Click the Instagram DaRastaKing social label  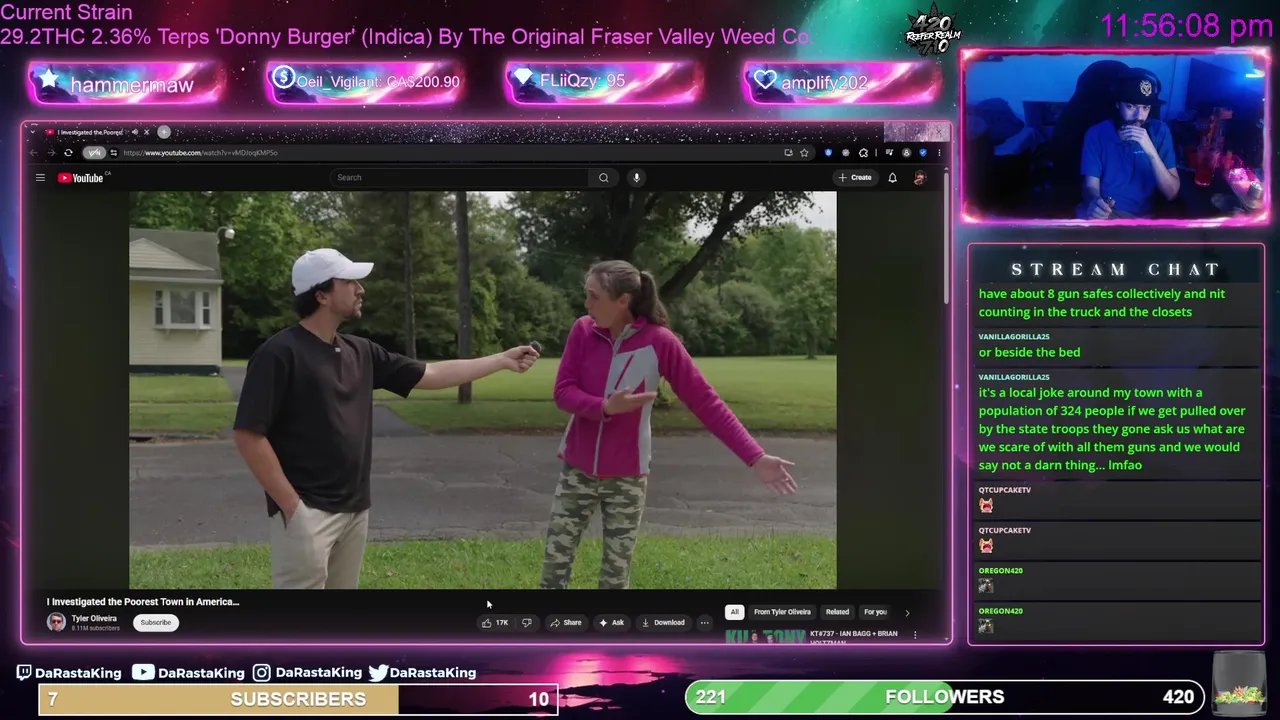point(307,673)
